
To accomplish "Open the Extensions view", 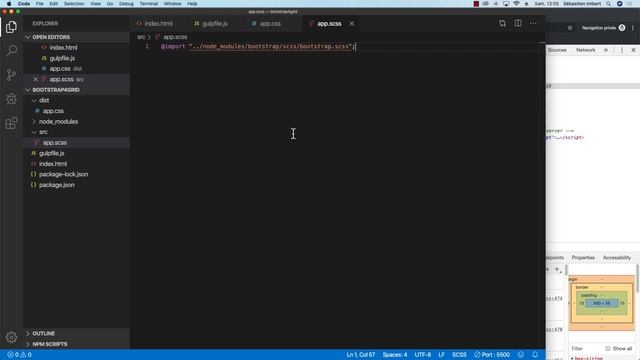I will (11, 123).
